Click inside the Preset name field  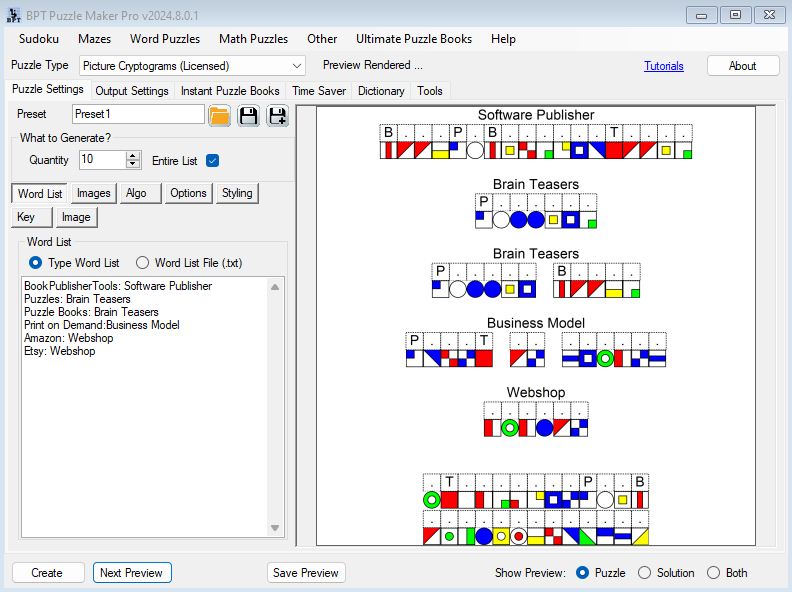click(138, 114)
